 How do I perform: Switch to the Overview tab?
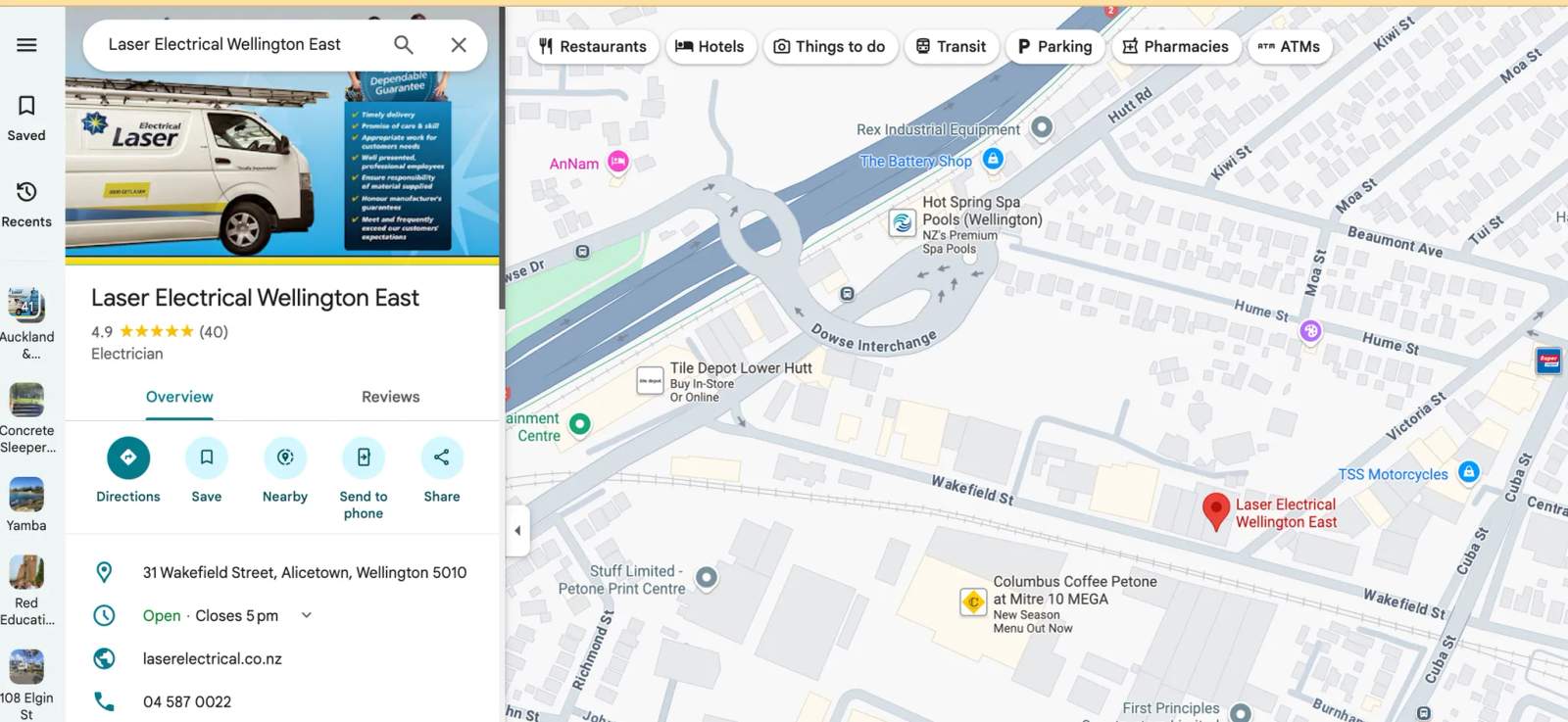(179, 397)
